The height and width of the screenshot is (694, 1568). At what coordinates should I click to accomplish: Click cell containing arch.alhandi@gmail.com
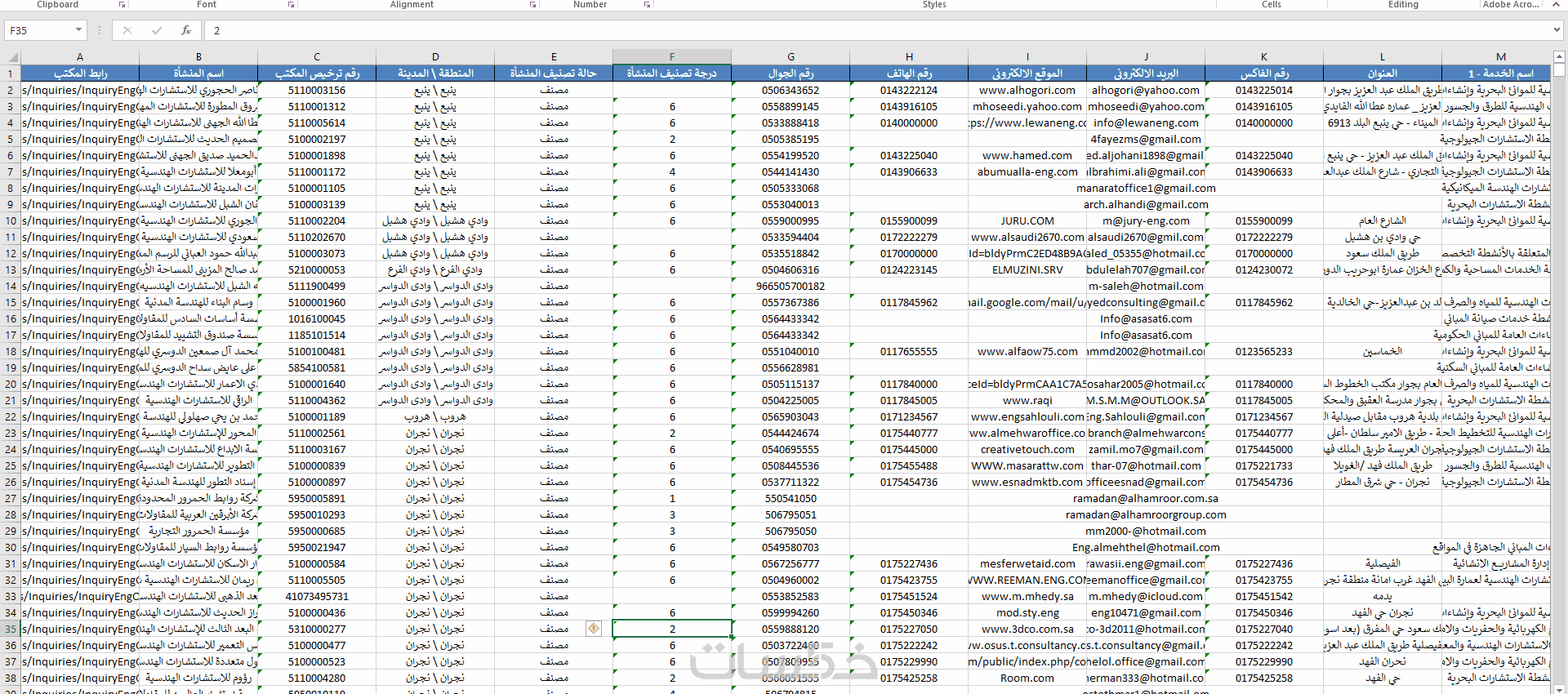coord(1146,204)
